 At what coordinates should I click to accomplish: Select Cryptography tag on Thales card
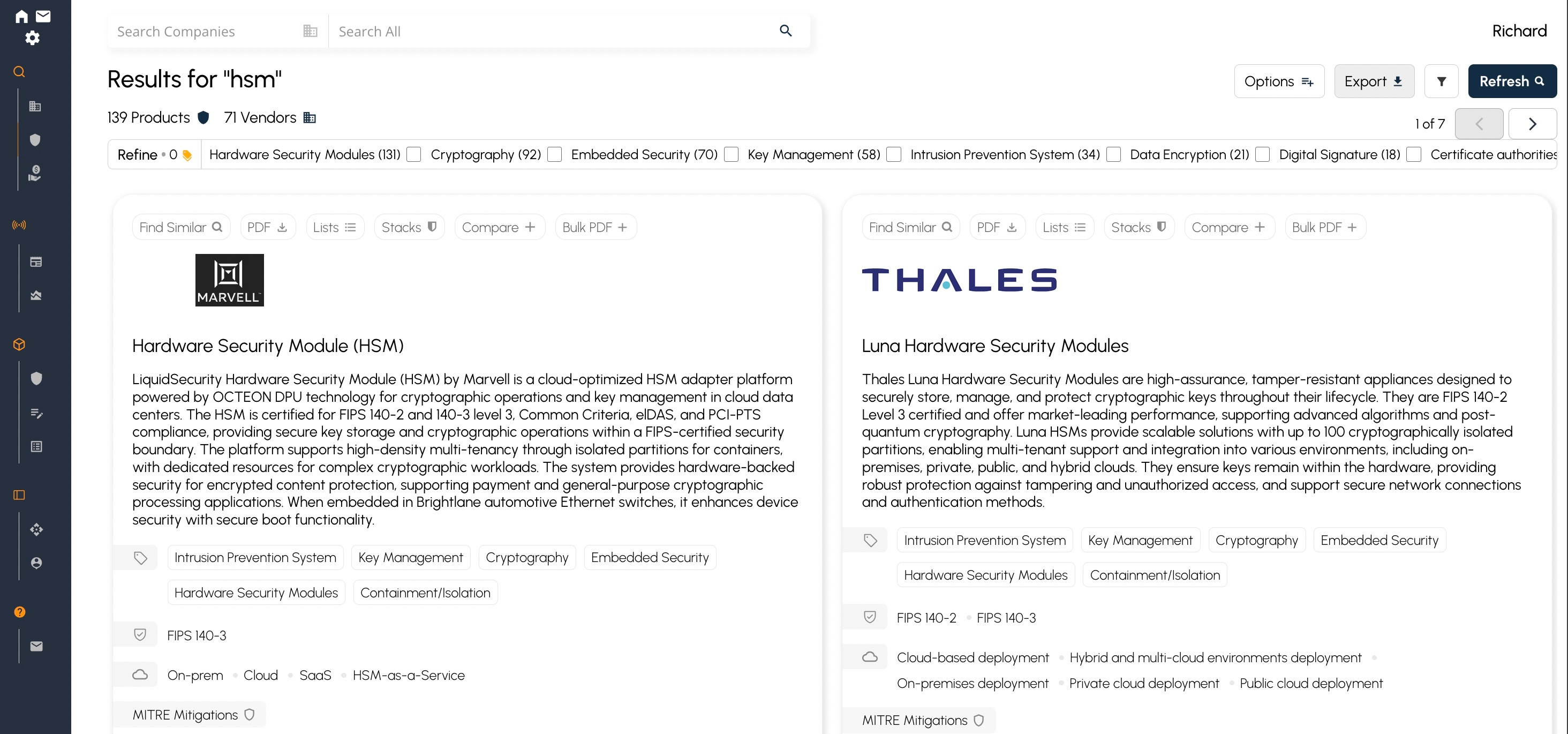click(1256, 540)
